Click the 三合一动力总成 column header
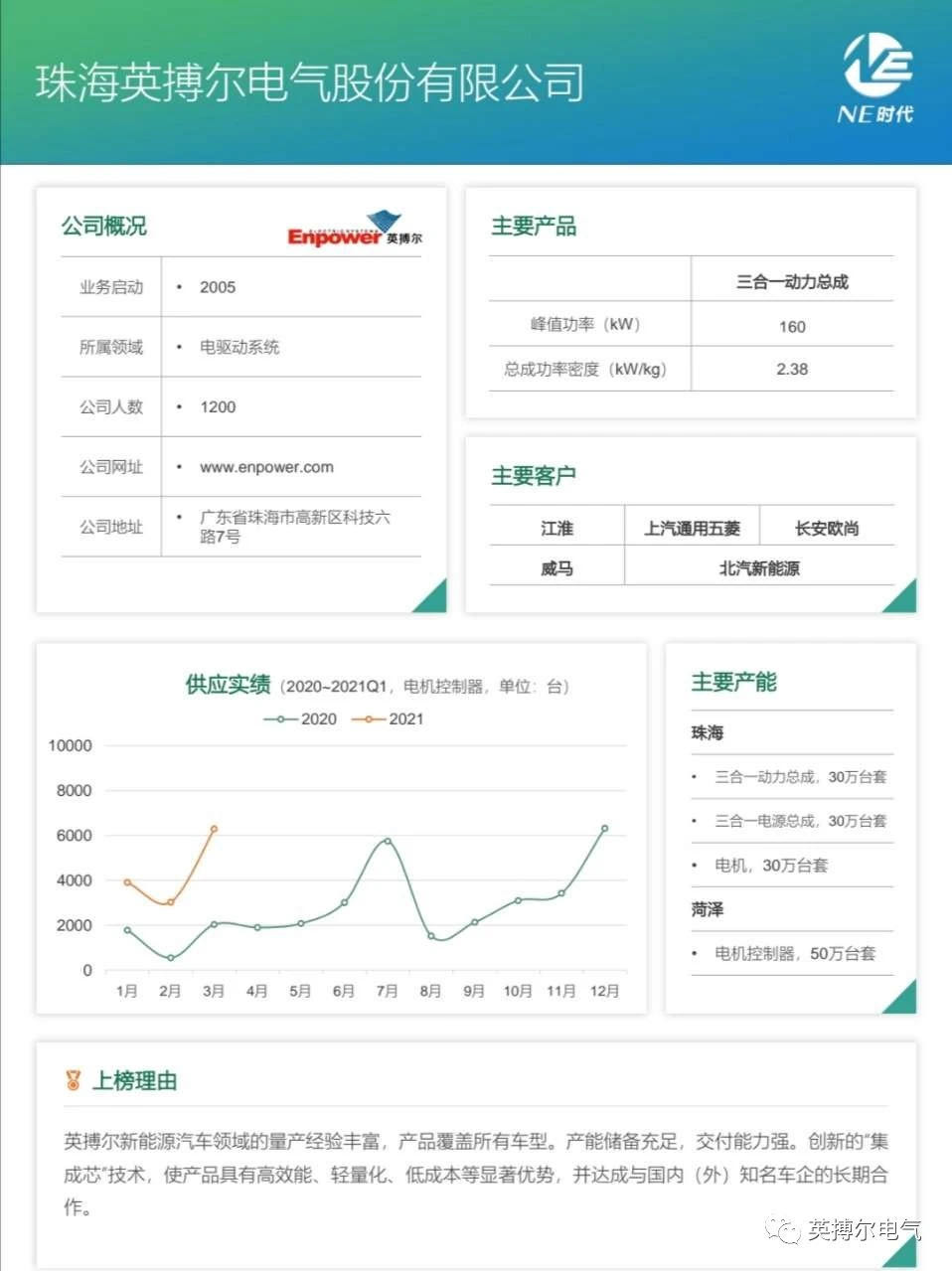Screen dimensions: 952x1271 [792, 282]
